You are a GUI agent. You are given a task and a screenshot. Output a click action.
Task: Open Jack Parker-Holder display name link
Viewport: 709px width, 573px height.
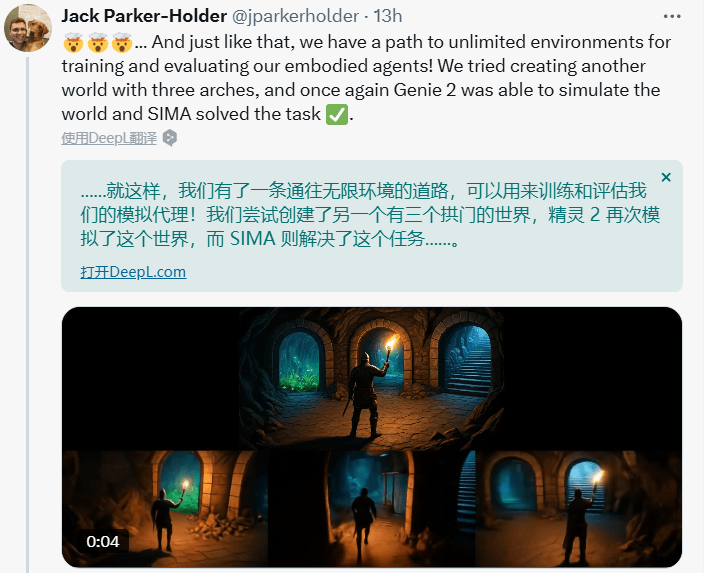coord(144,16)
